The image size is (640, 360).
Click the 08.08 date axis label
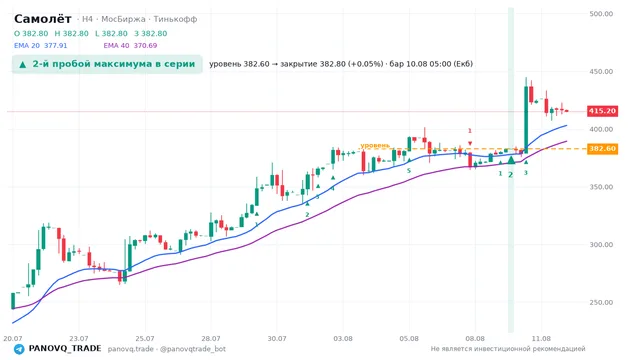click(475, 338)
